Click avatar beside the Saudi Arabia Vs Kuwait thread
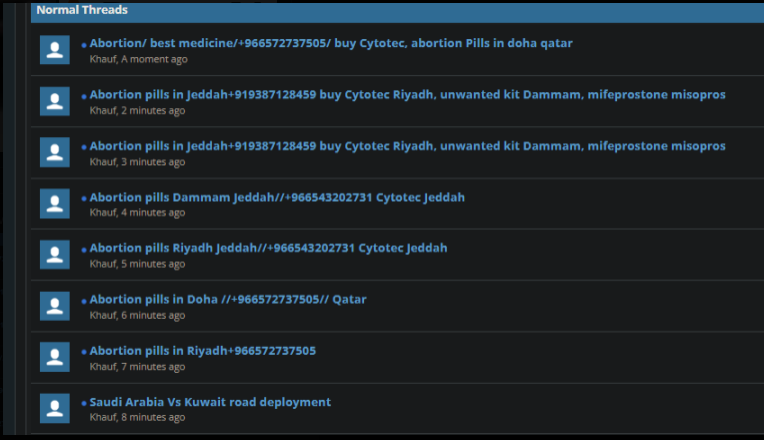This screenshot has width=764, height=440. 54,408
